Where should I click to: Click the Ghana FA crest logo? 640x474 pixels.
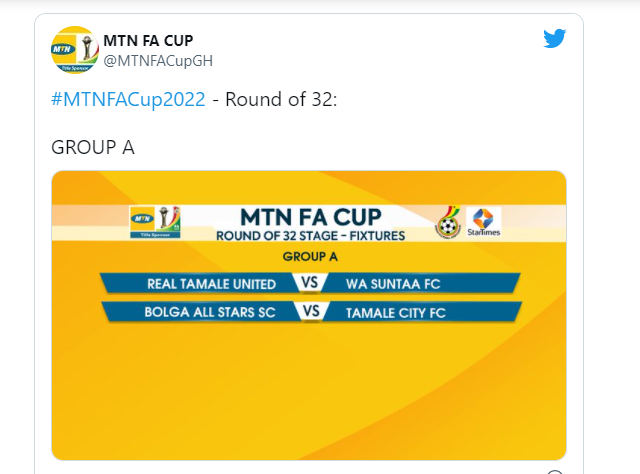[x=448, y=223]
